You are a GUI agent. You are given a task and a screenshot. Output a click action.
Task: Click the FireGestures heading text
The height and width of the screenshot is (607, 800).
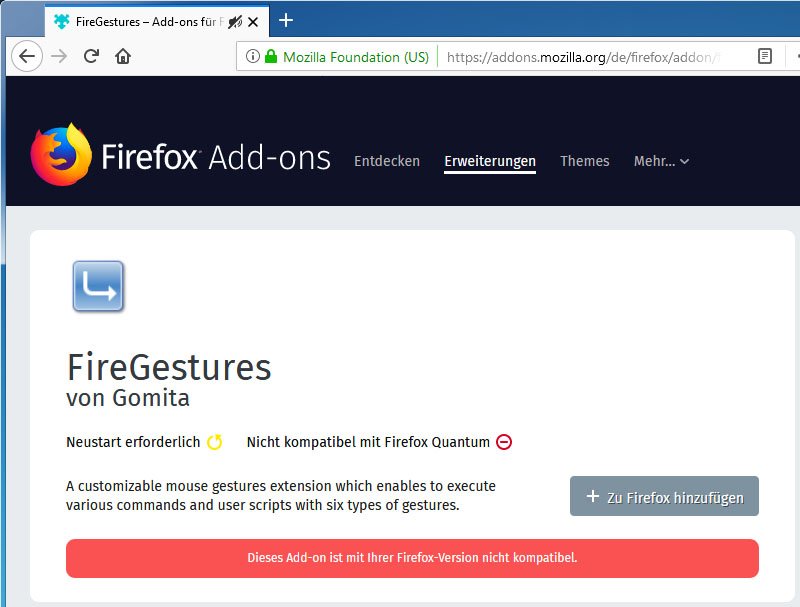click(169, 367)
